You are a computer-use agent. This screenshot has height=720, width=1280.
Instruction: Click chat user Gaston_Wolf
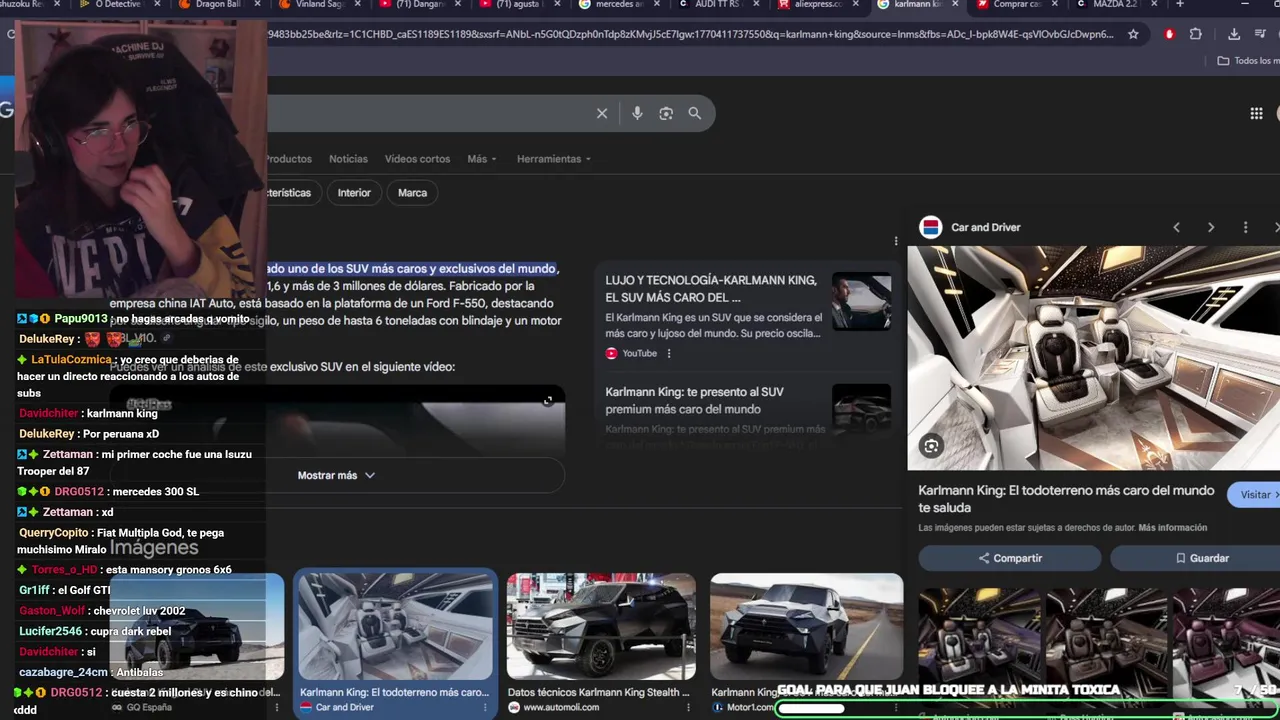52,611
